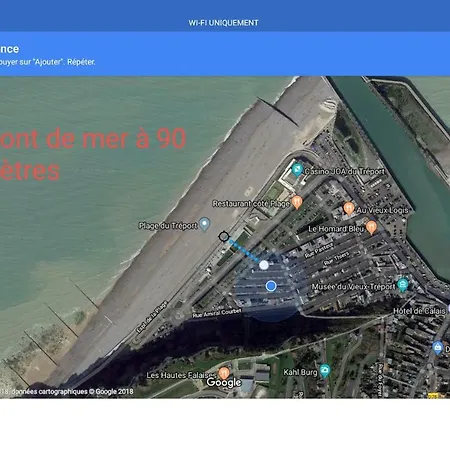Screen dimensions: 450x450
Task: Click the WI-FI UNIQUEMENT tab
Action: pos(223,23)
